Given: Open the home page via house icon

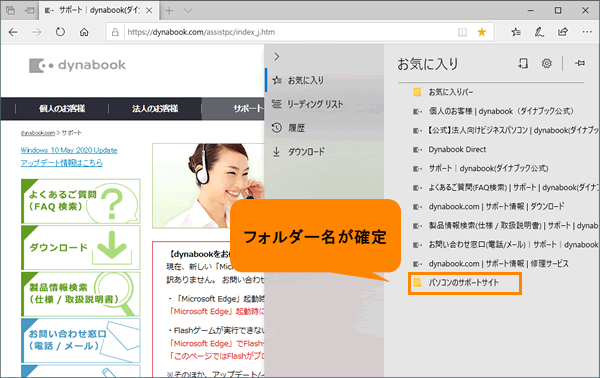Looking at the screenshot, I should tap(84, 32).
